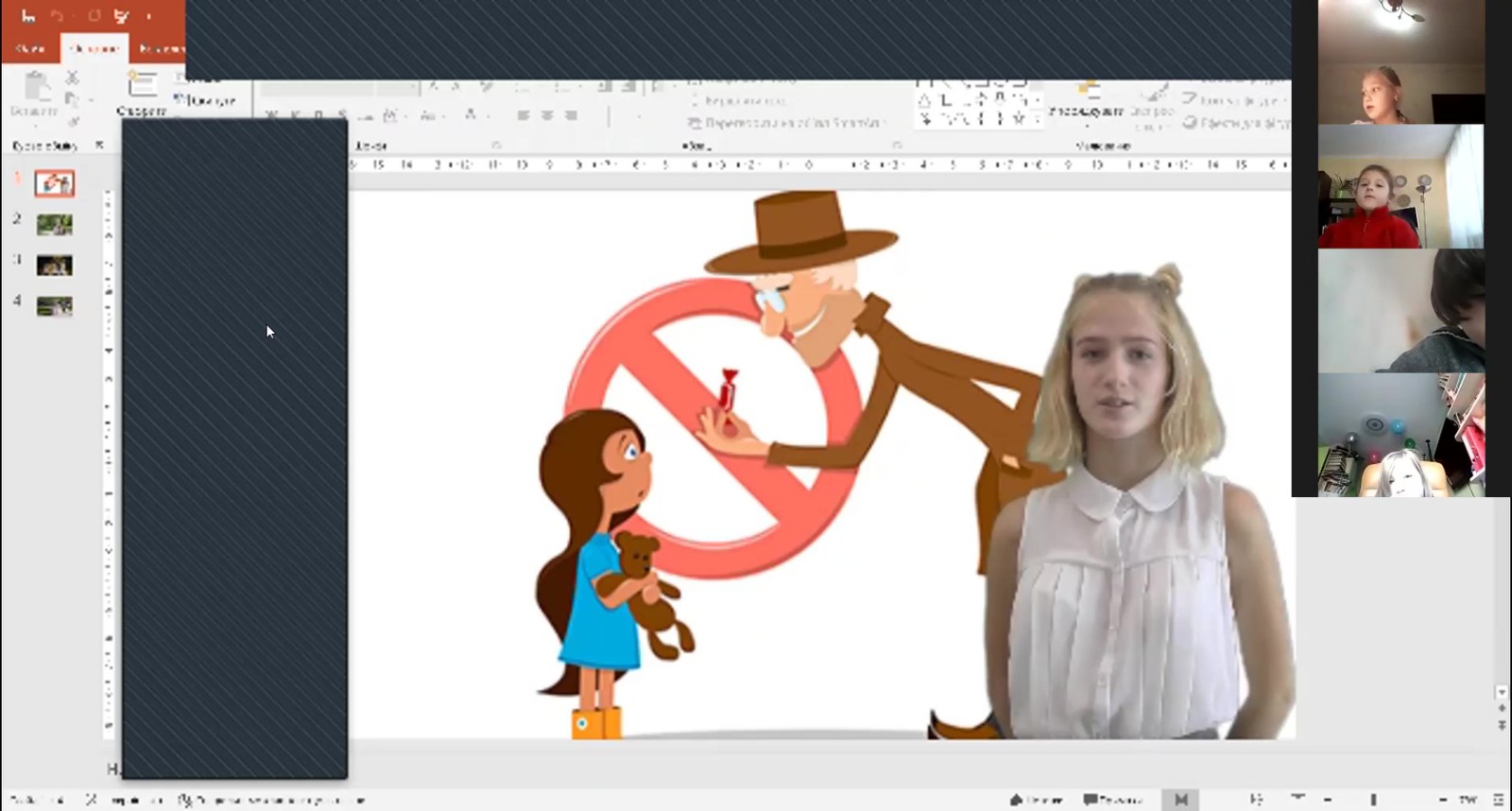Click the Cut scissors icon
This screenshot has width=1512, height=811.
pos(72,78)
